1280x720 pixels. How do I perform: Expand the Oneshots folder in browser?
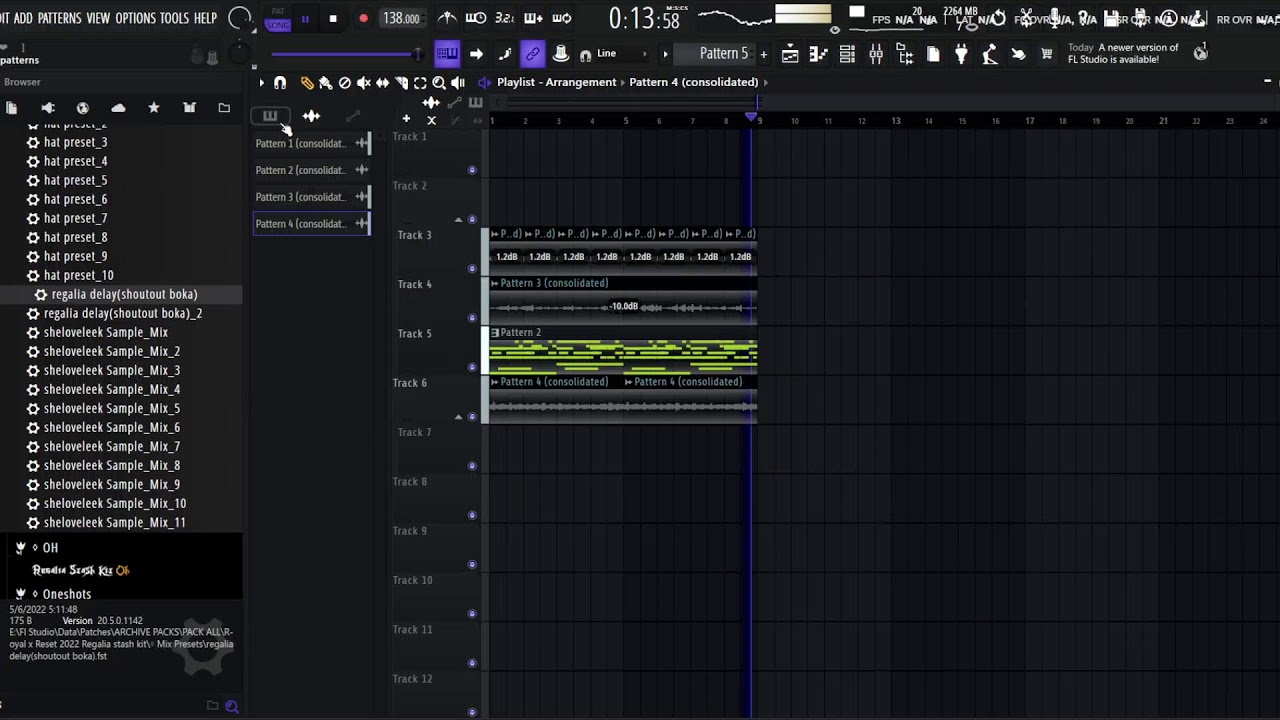click(x=67, y=594)
